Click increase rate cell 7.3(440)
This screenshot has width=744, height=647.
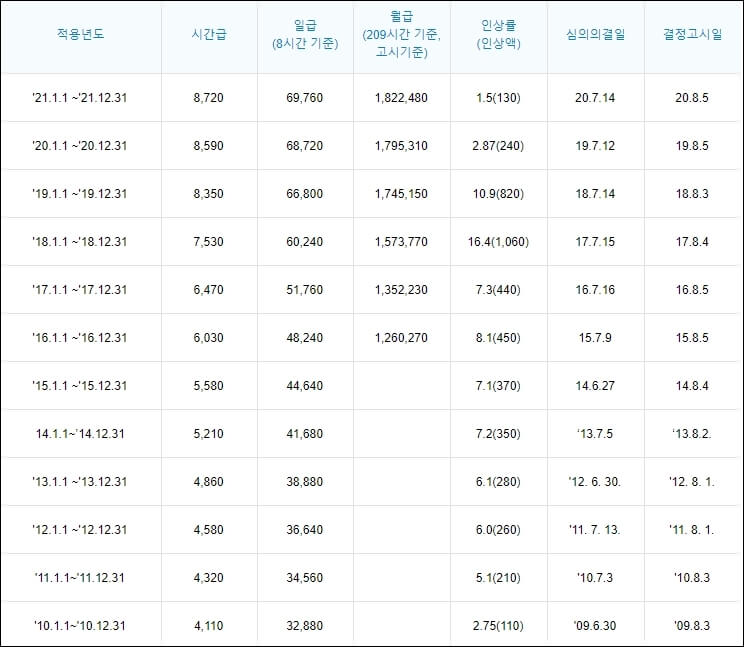click(x=498, y=289)
